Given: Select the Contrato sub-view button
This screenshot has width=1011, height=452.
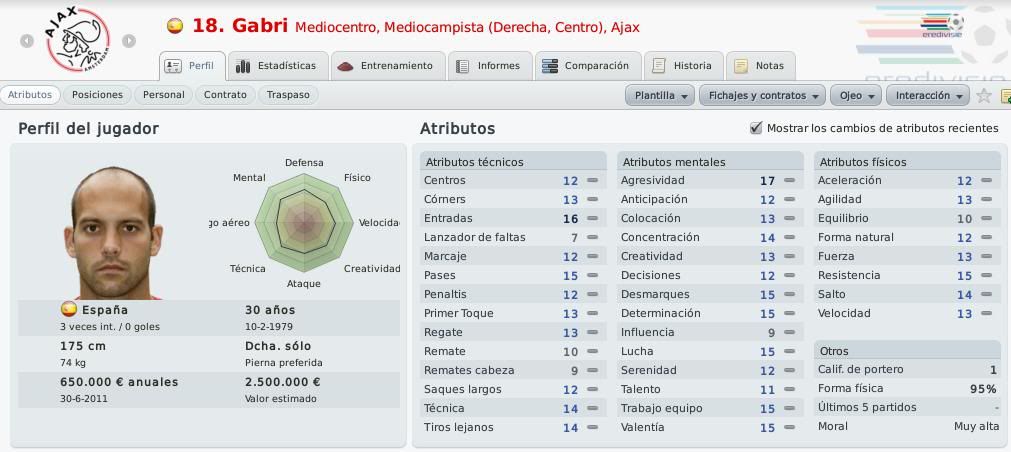Looking at the screenshot, I should [x=225, y=95].
